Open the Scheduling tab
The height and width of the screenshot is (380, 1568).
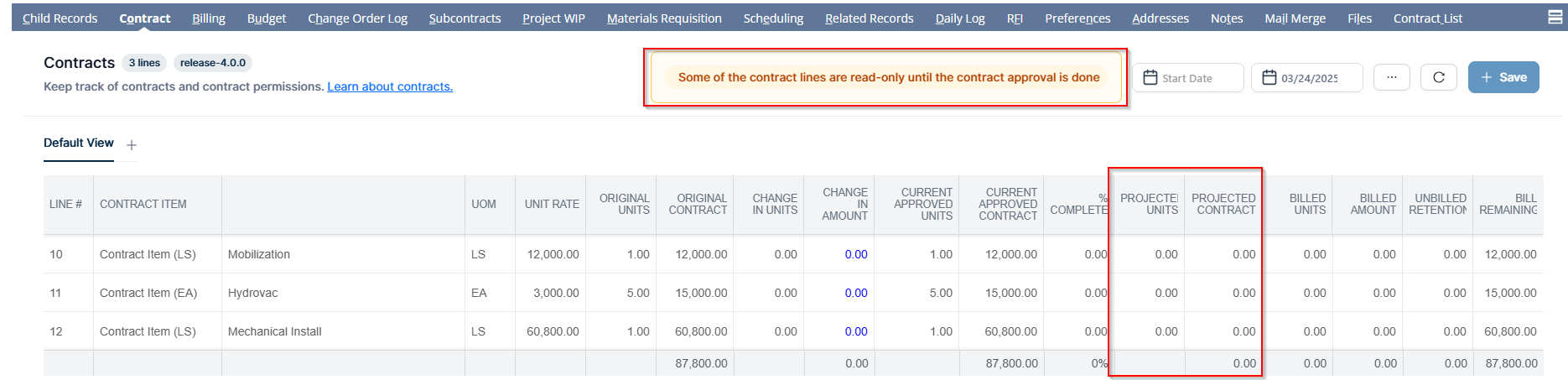pos(773,18)
